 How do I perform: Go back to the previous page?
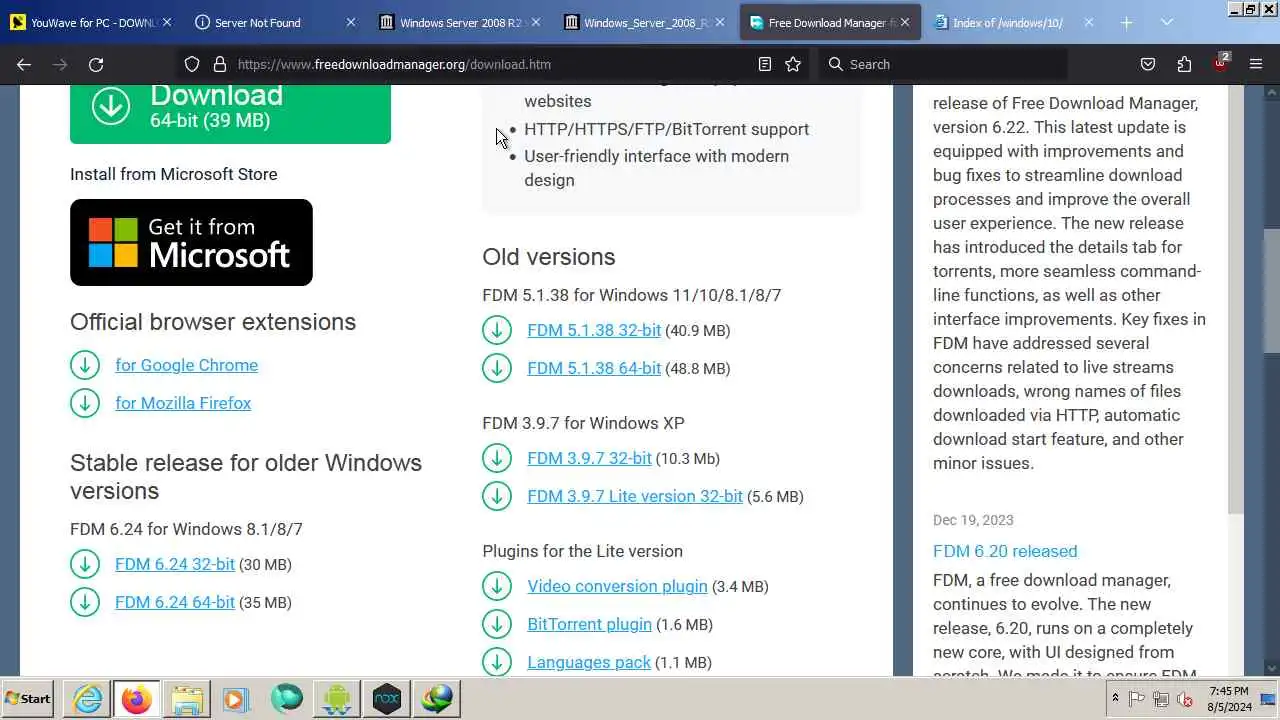tap(24, 64)
